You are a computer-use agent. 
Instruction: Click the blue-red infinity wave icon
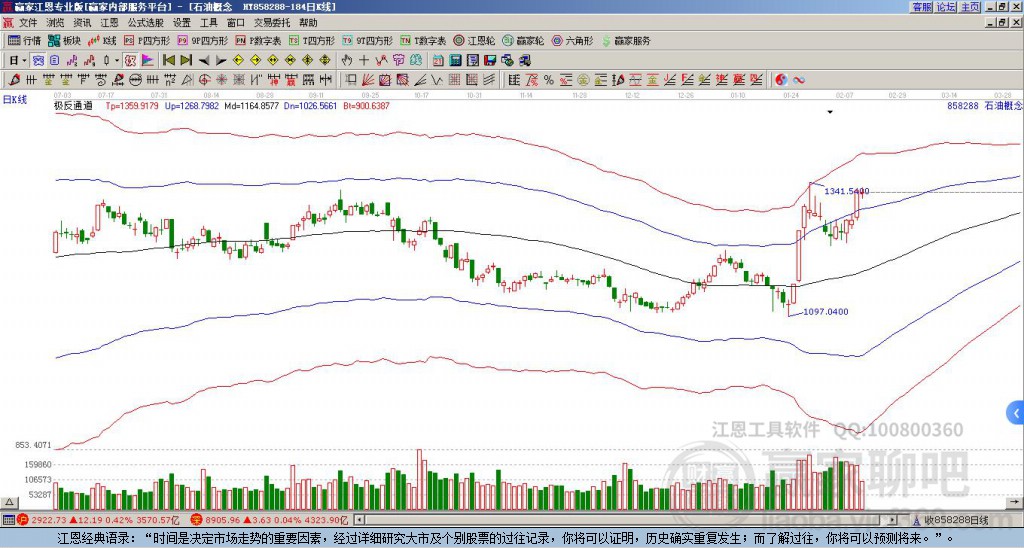[799, 80]
